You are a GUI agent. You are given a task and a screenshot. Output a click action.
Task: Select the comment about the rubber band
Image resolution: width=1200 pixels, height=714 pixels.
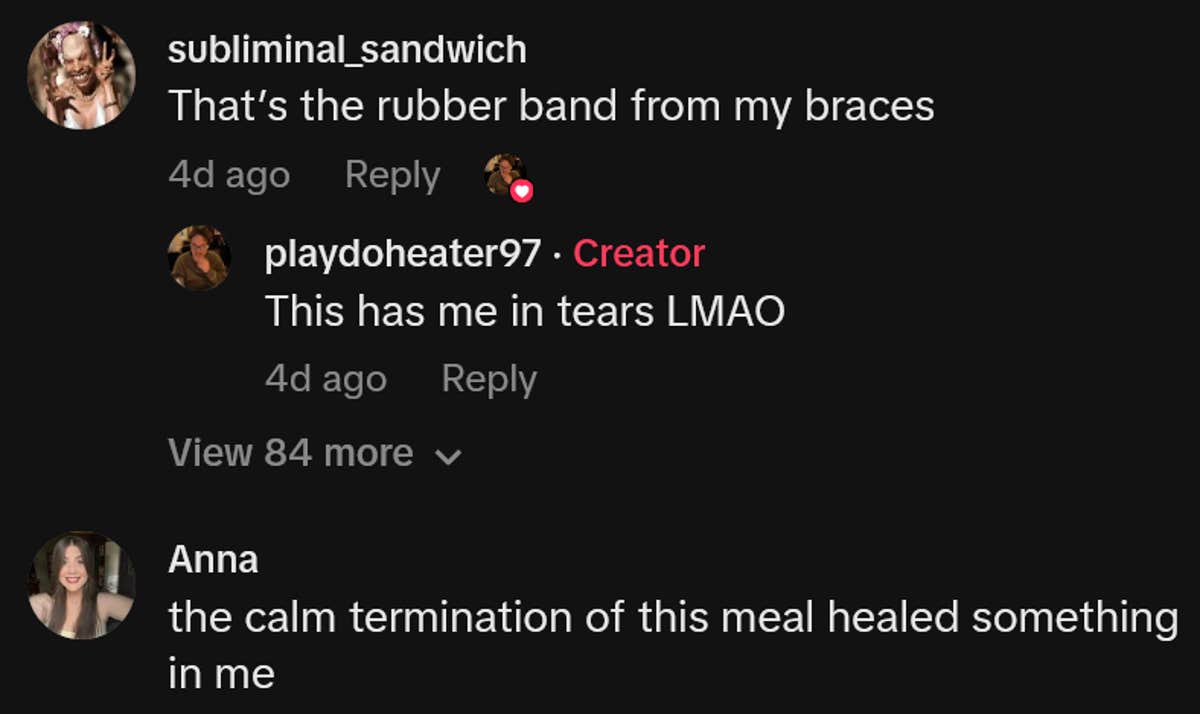pos(552,104)
